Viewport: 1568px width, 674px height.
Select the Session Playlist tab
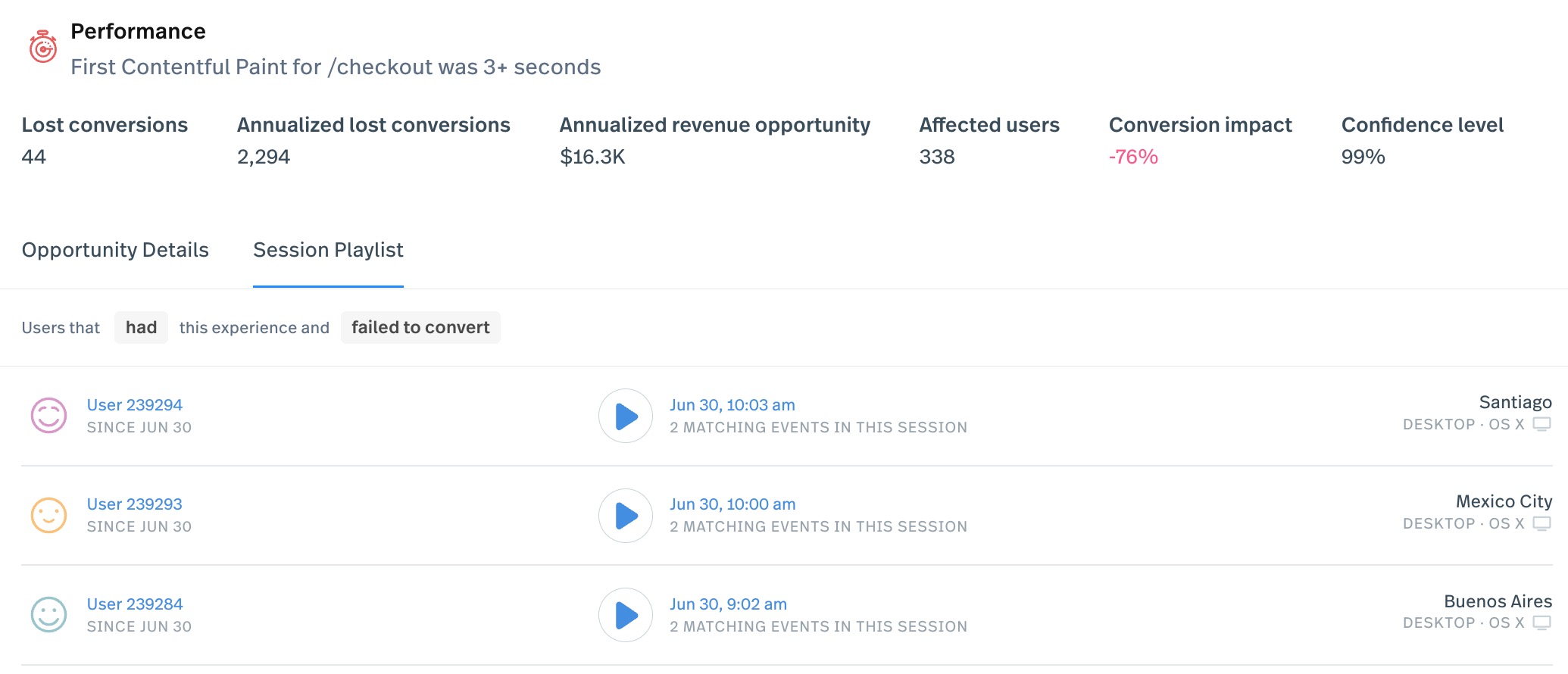click(x=328, y=250)
